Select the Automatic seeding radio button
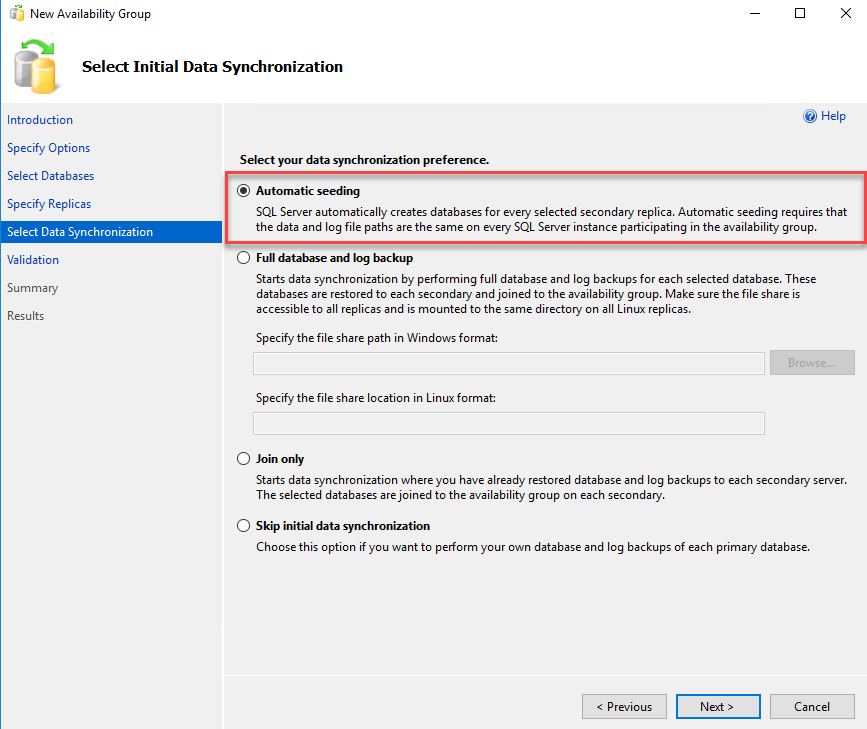867x729 pixels. click(243, 191)
